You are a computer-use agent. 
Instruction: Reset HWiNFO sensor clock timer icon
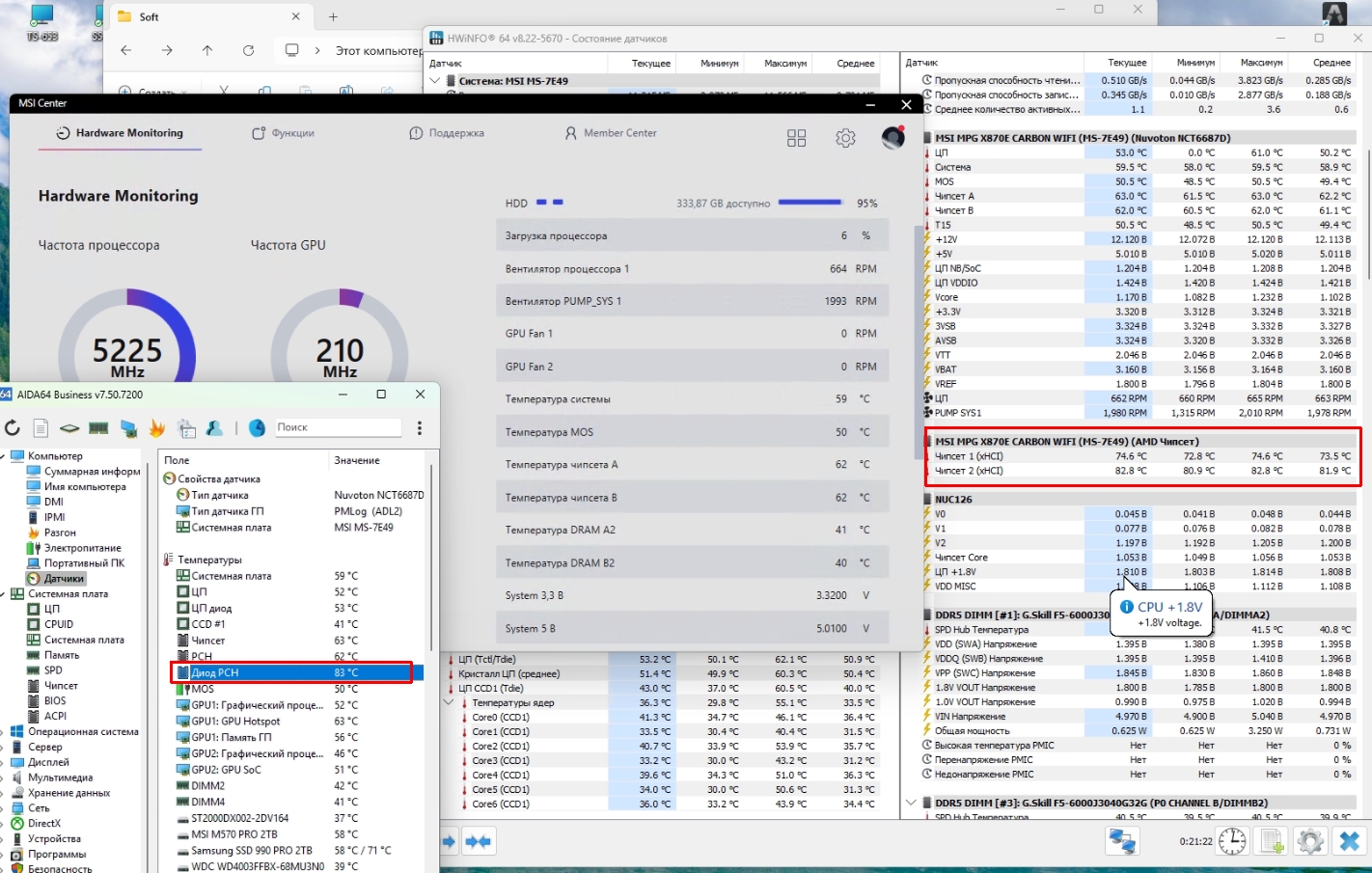coord(1232,841)
